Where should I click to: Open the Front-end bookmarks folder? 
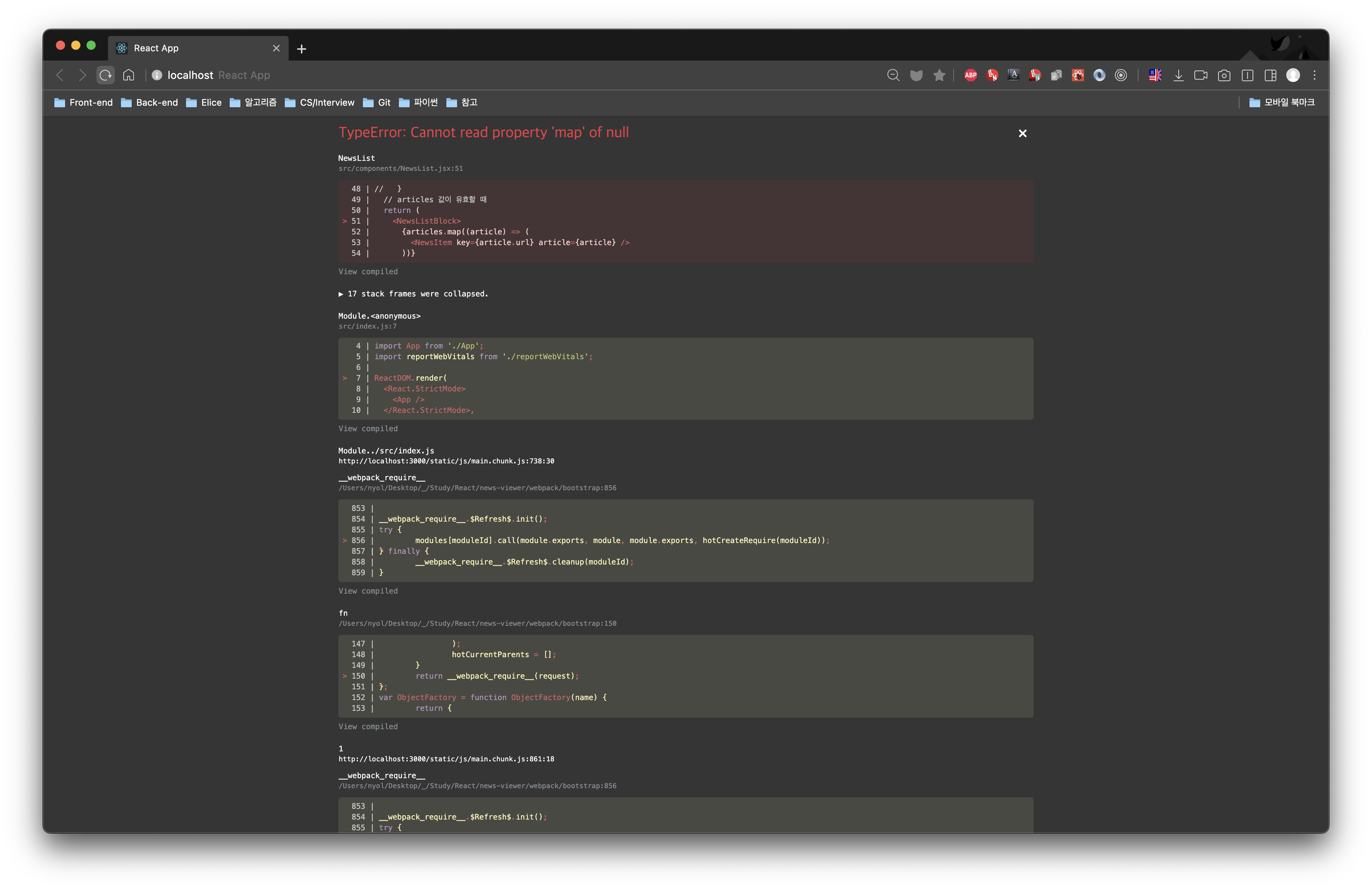tap(83, 103)
